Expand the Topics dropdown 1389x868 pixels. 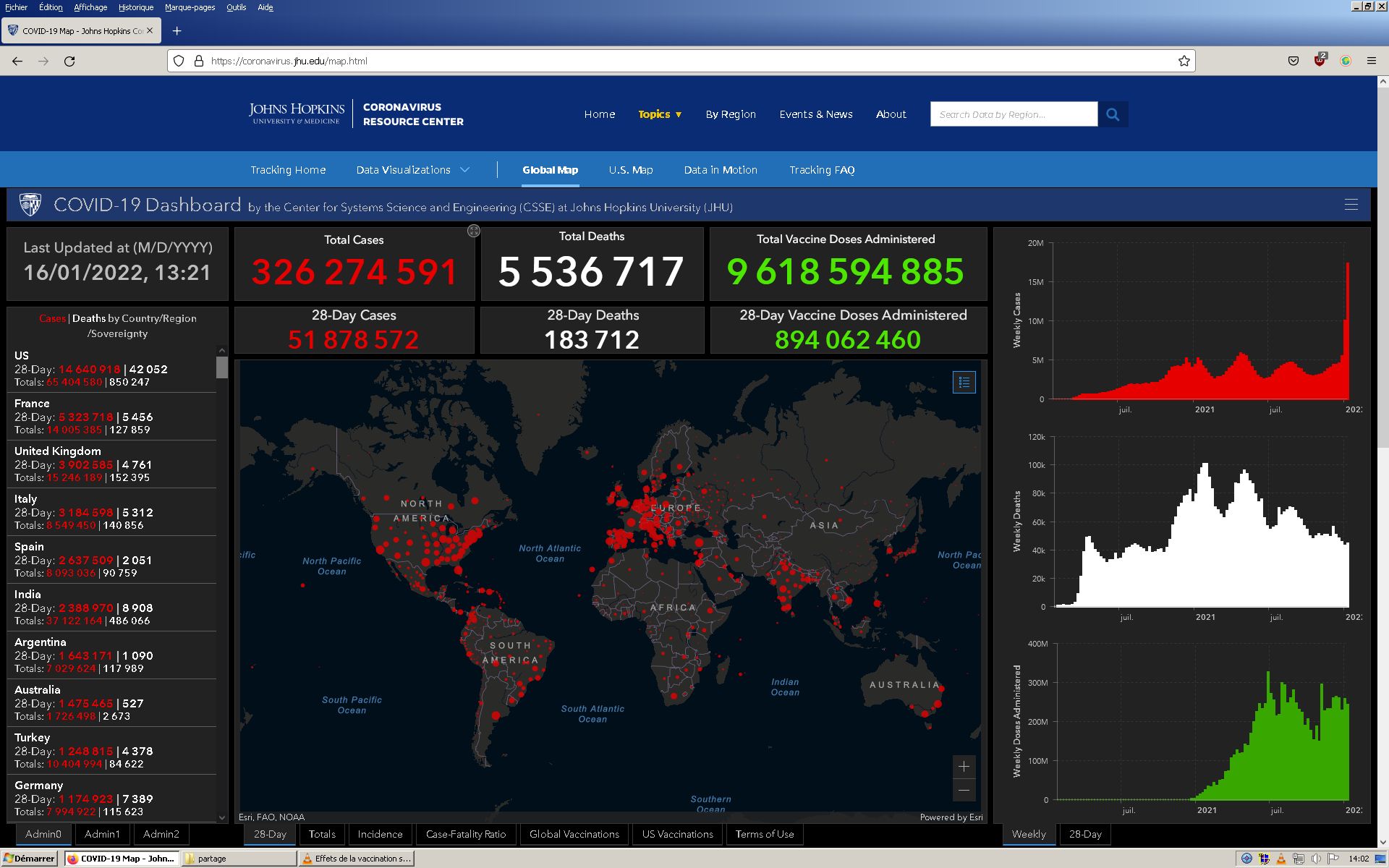pyautogui.click(x=660, y=114)
